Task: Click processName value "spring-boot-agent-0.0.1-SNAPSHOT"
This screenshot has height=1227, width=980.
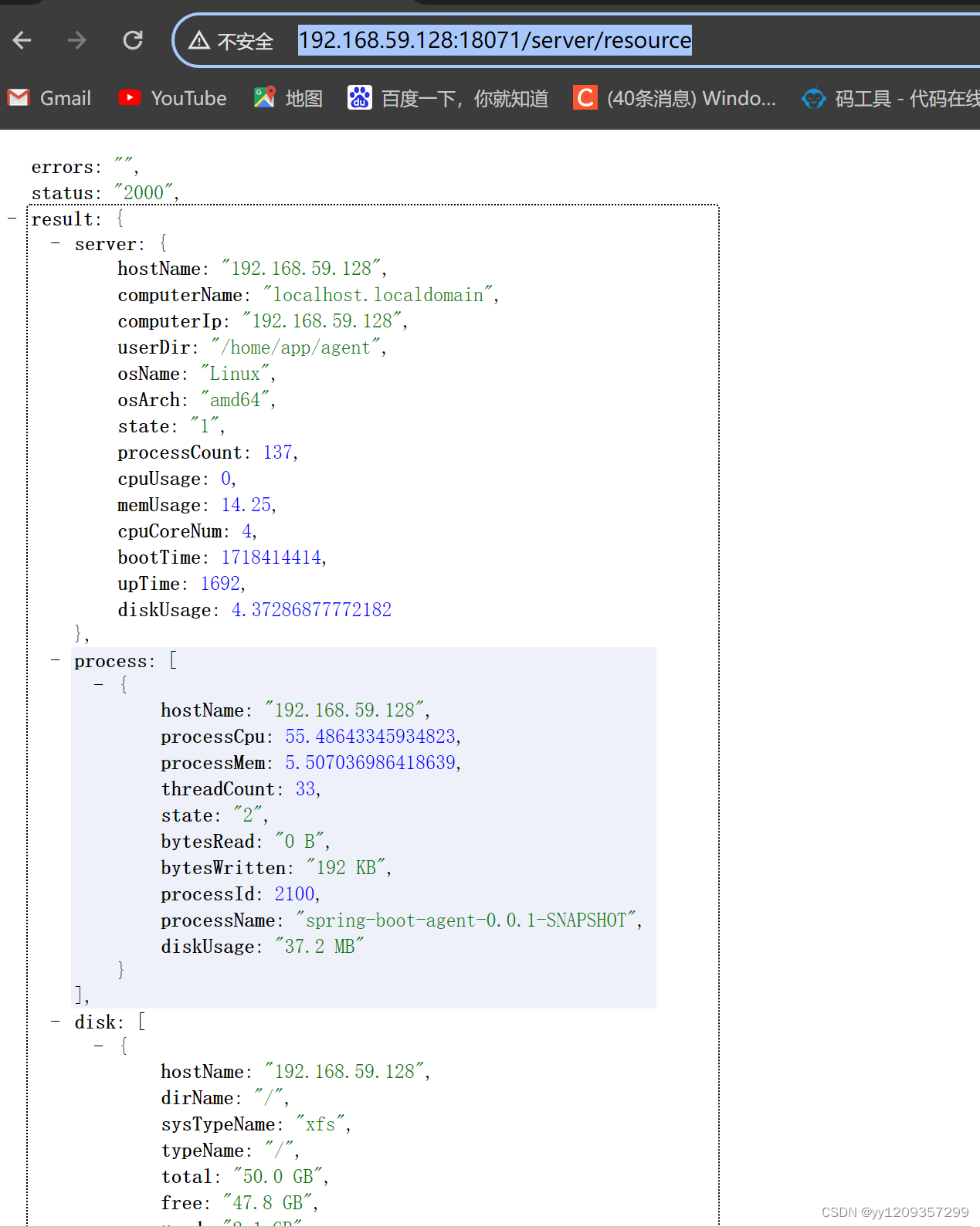Action: point(466,920)
